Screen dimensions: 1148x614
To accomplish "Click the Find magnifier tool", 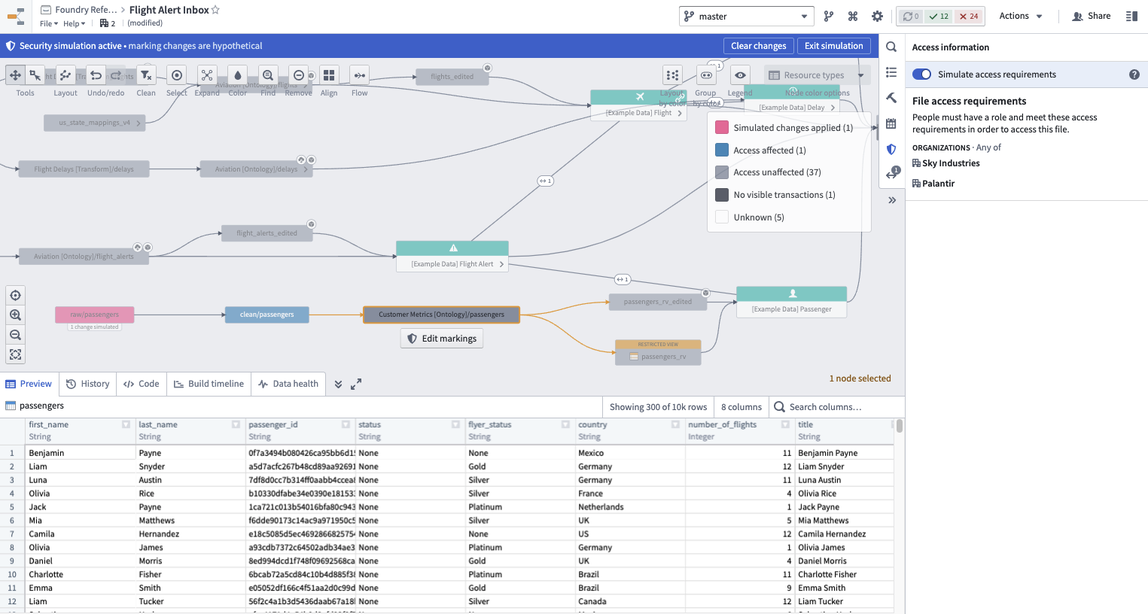I will pos(268,75).
